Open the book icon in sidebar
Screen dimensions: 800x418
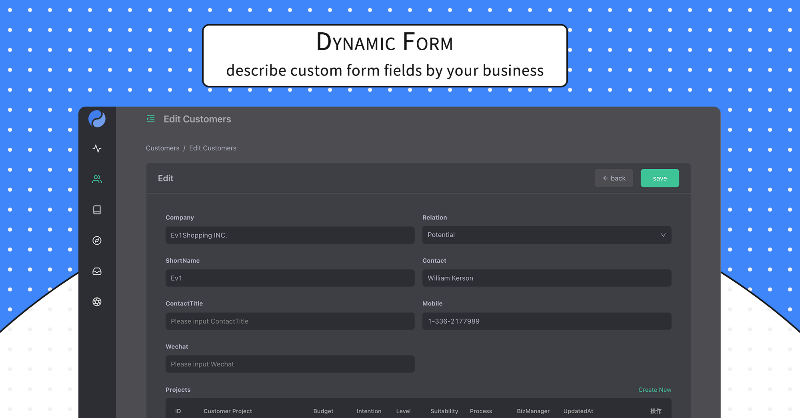[97, 210]
